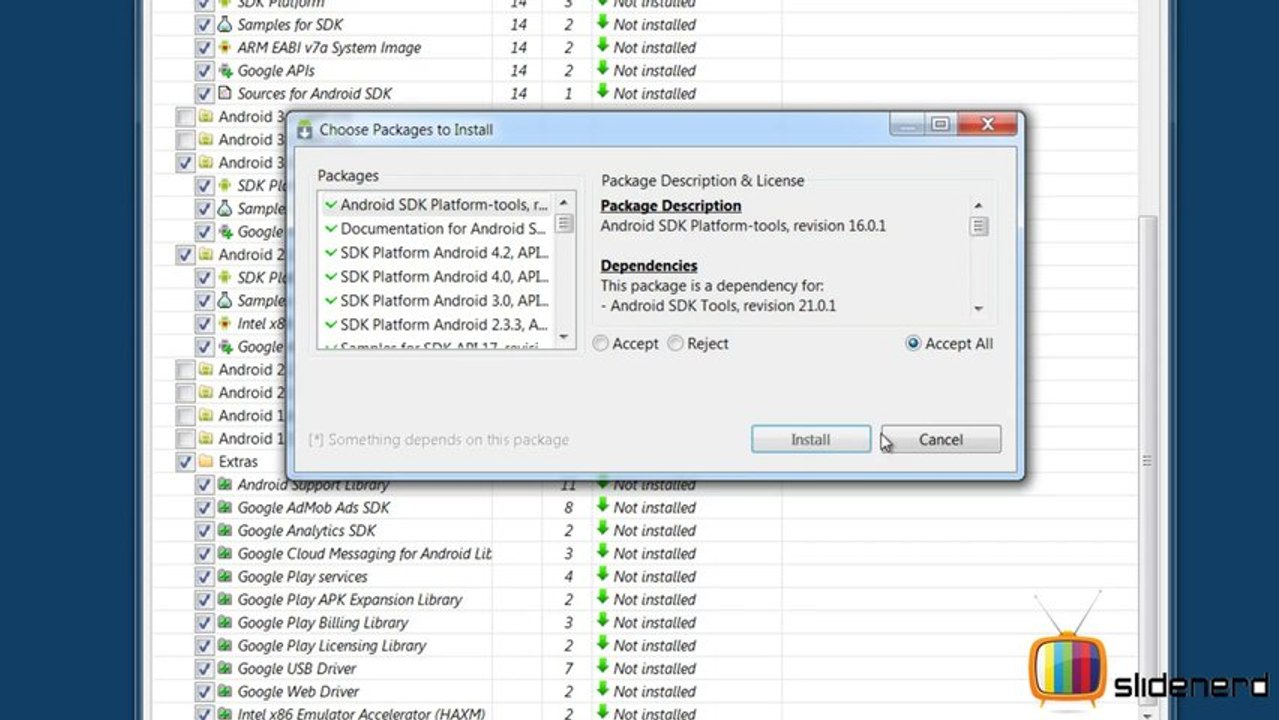Click the Package Description scrollbar thumb

[978, 226]
